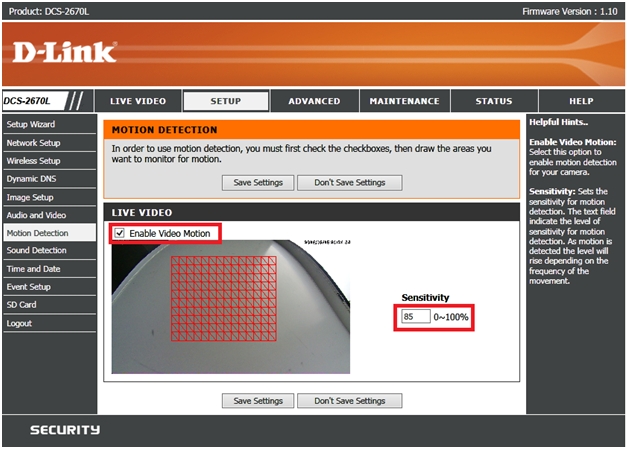Open Setup Wizard in the sidebar
The image size is (628, 449).
point(31,125)
